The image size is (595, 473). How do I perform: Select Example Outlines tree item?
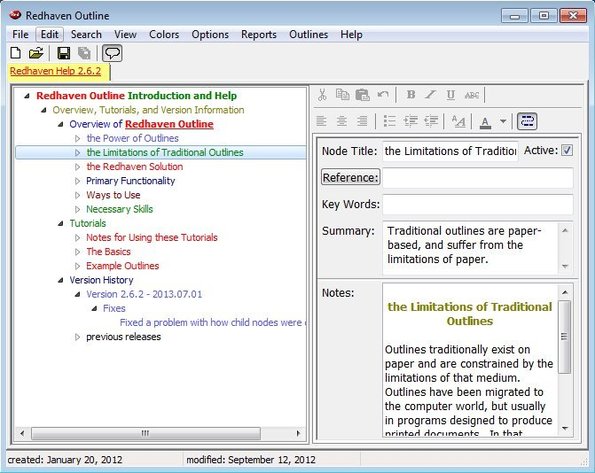tap(123, 266)
